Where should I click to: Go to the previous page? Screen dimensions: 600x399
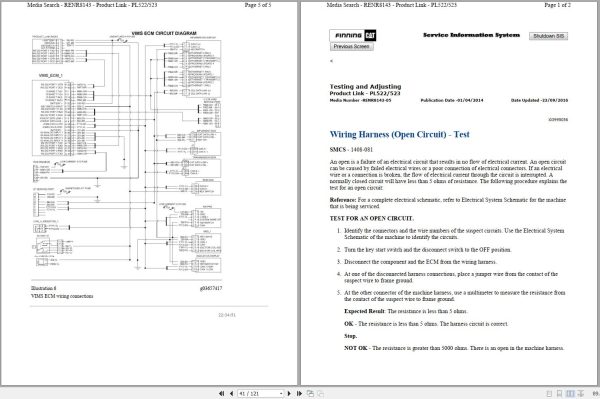pyautogui.click(x=232, y=393)
